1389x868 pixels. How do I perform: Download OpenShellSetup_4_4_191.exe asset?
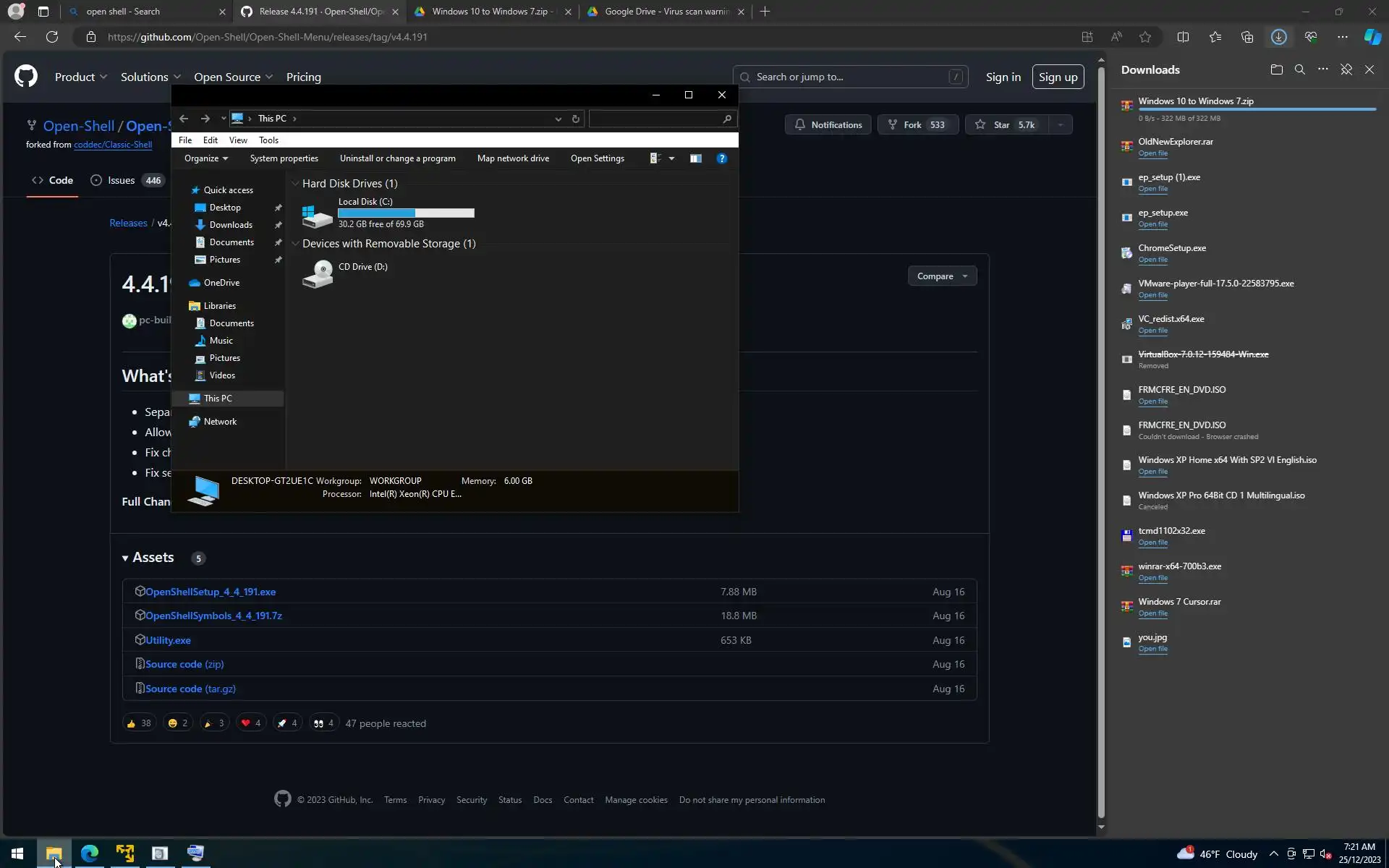coord(211,592)
